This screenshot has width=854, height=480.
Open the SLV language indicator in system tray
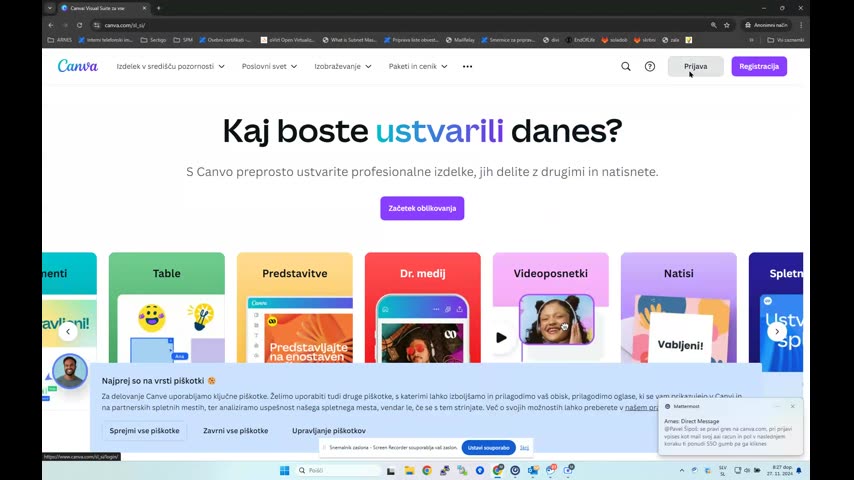click(x=723, y=470)
